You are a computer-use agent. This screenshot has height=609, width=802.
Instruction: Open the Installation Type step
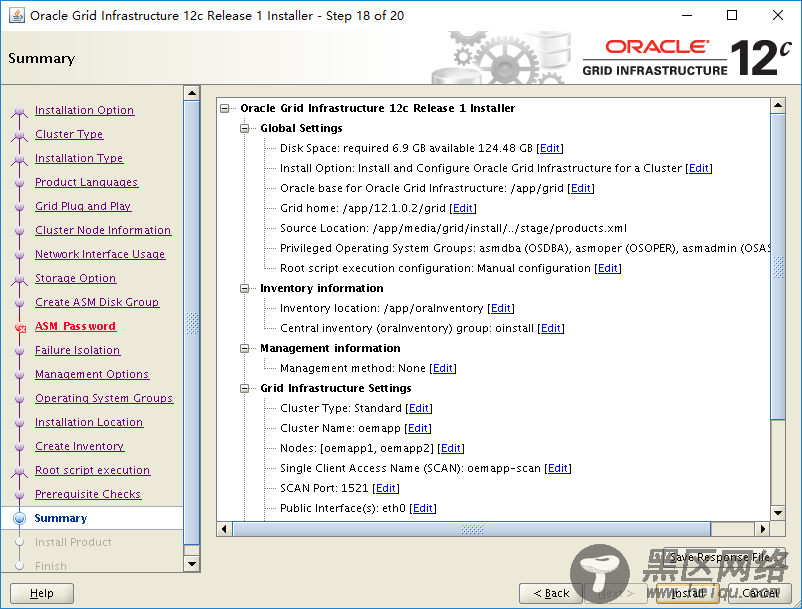click(79, 159)
